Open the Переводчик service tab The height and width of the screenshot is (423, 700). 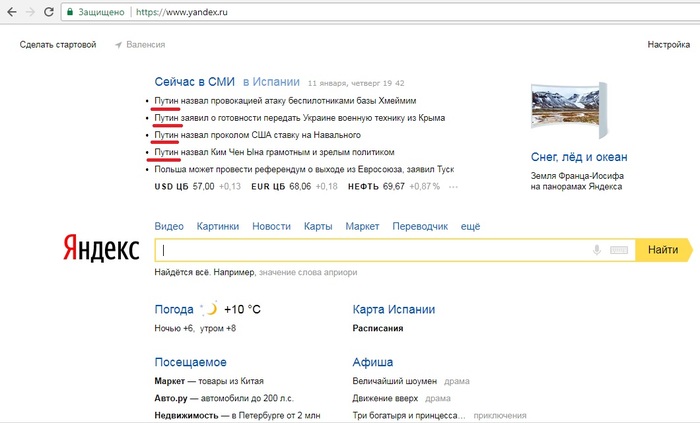(x=420, y=226)
